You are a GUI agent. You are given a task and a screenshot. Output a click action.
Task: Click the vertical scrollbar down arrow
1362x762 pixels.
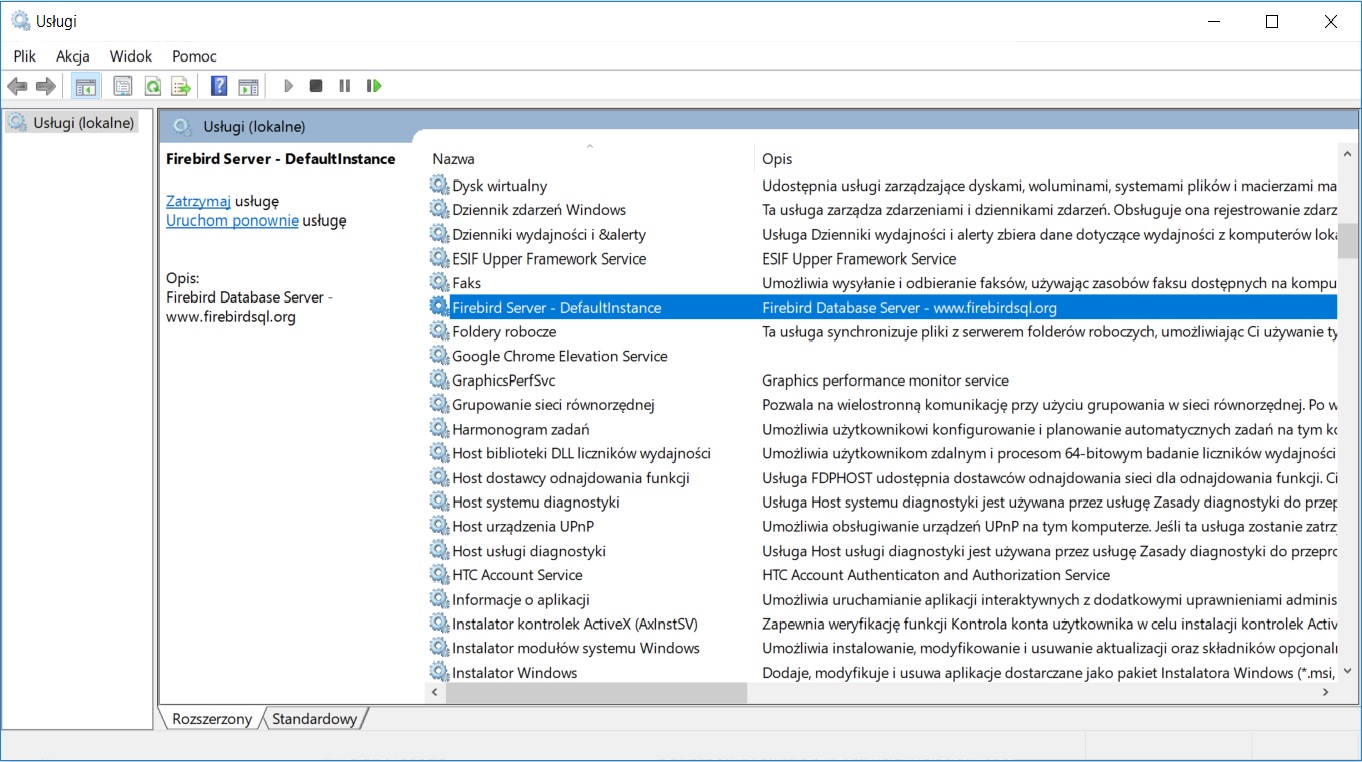[1348, 672]
